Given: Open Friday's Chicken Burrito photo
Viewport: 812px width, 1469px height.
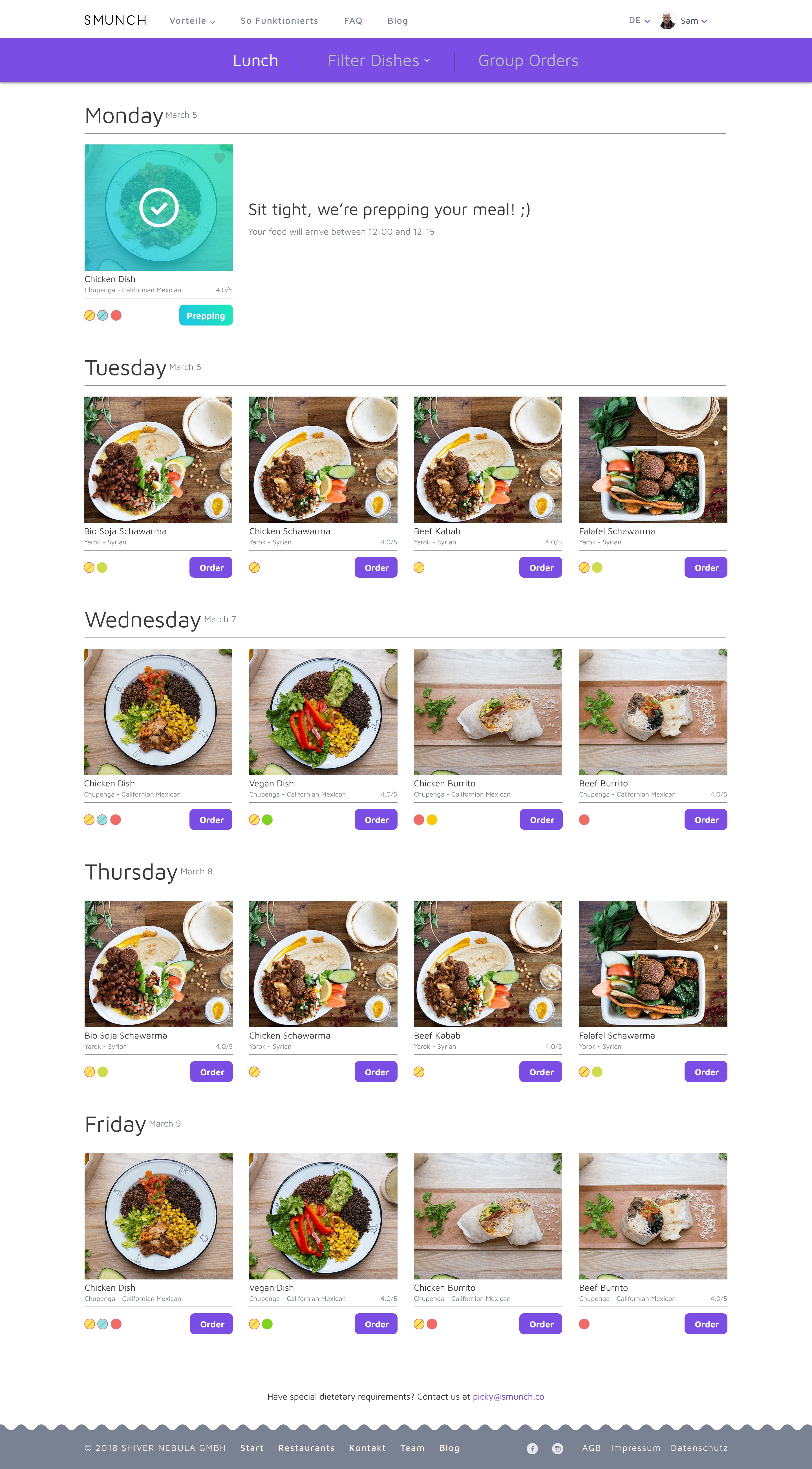Looking at the screenshot, I should [488, 1216].
